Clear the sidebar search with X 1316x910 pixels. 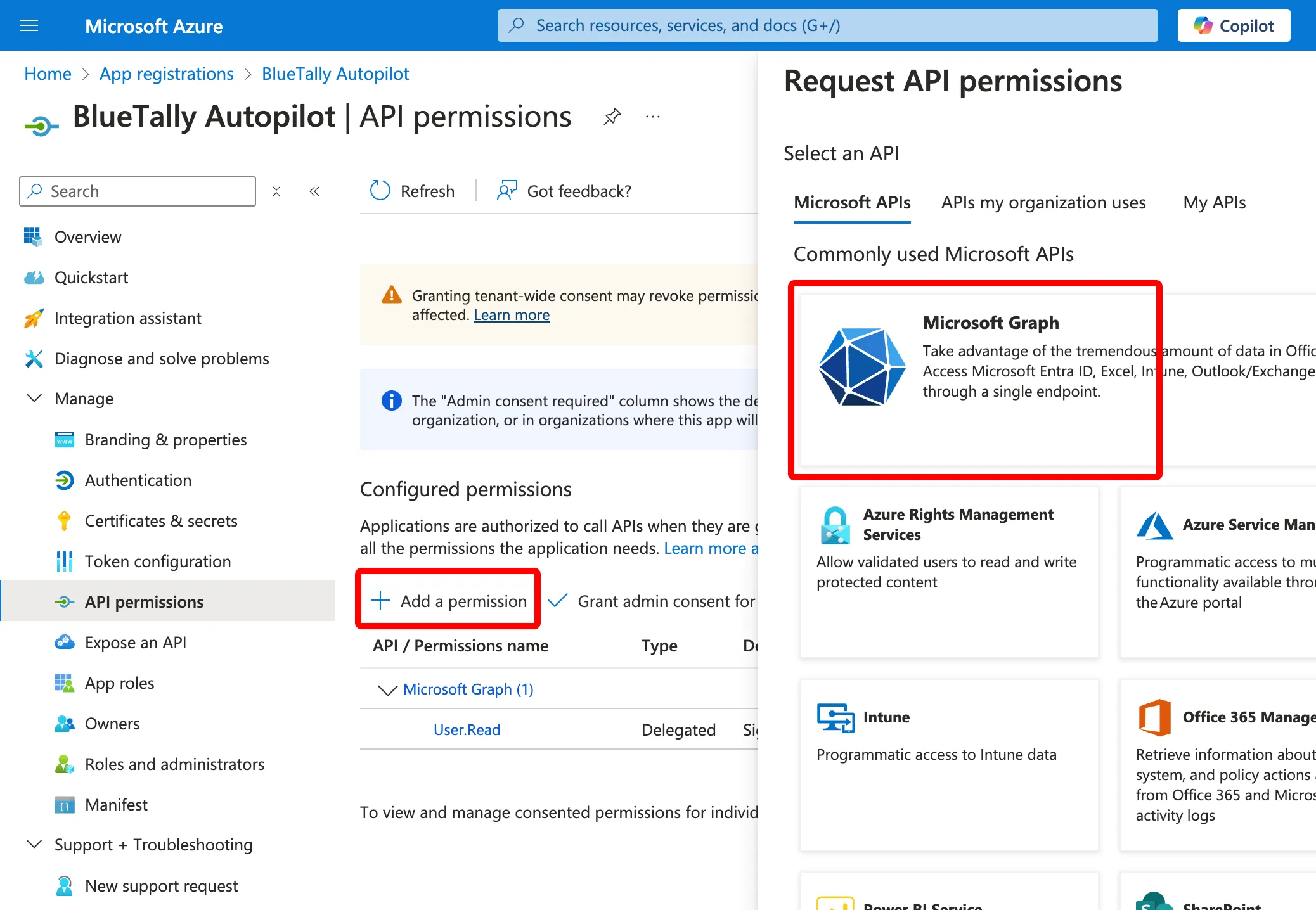(x=276, y=191)
